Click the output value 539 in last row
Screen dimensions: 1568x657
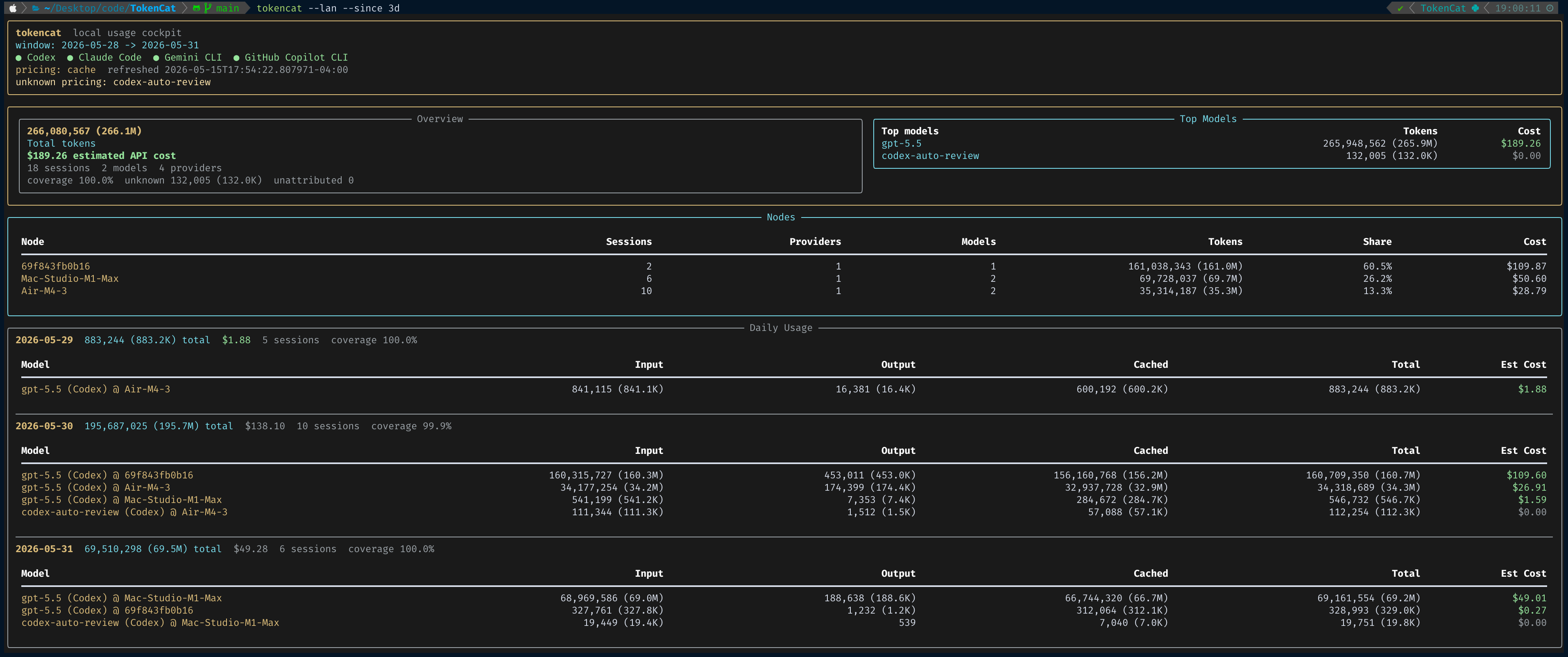pyautogui.click(x=906, y=622)
